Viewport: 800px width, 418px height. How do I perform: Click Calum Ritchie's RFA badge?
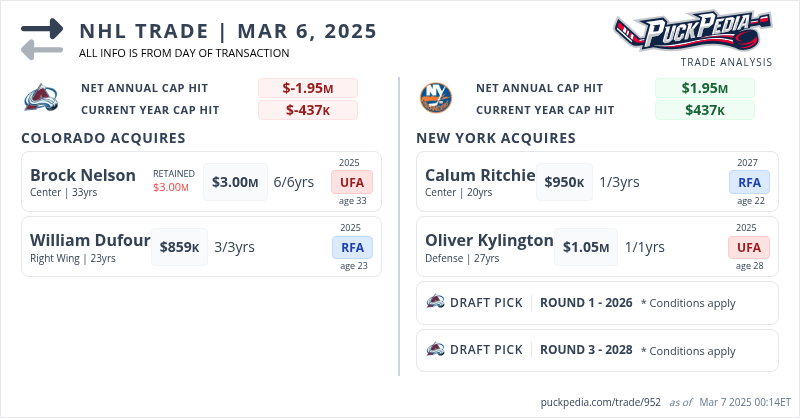(x=749, y=182)
